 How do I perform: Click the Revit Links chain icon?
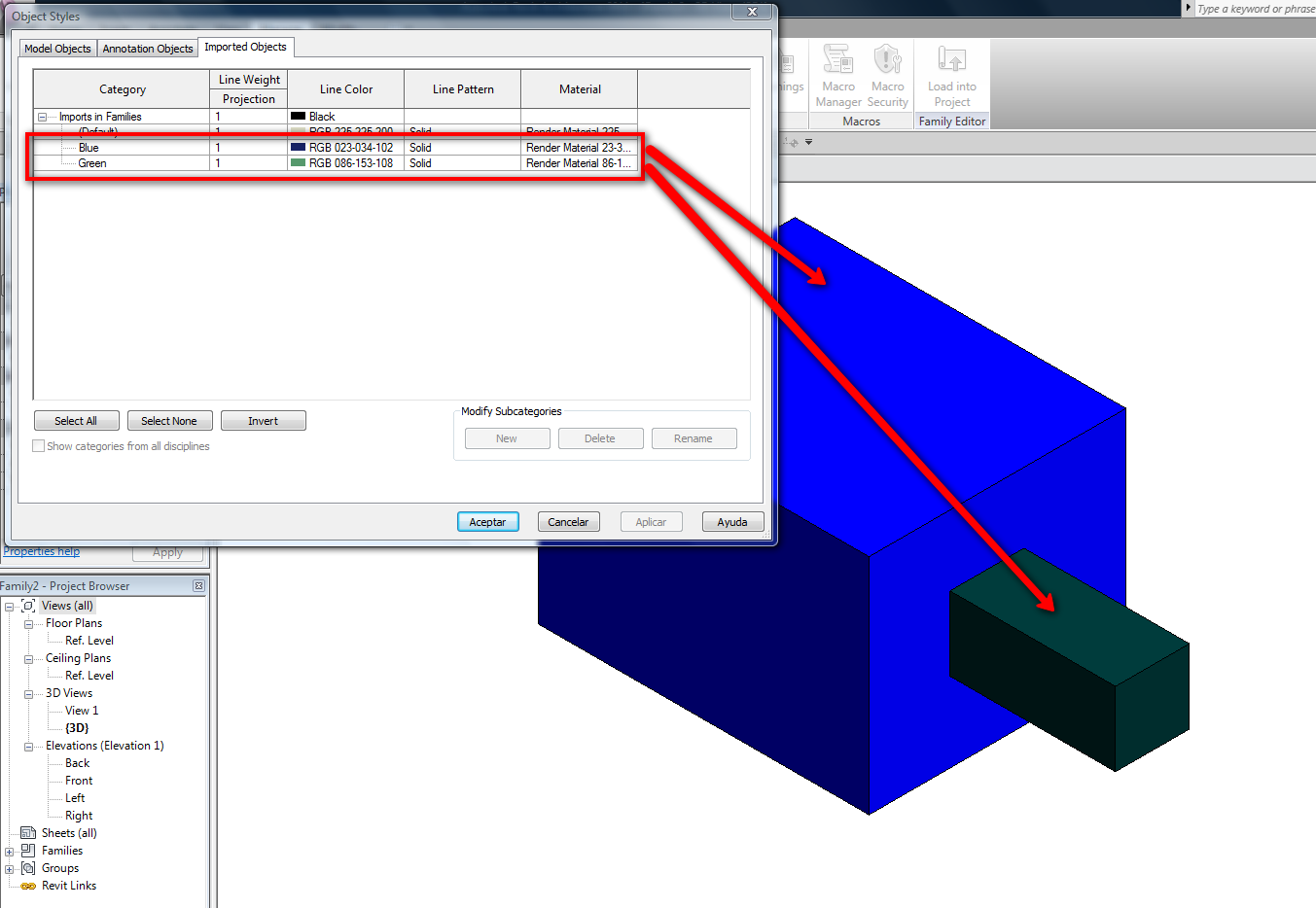tap(28, 886)
